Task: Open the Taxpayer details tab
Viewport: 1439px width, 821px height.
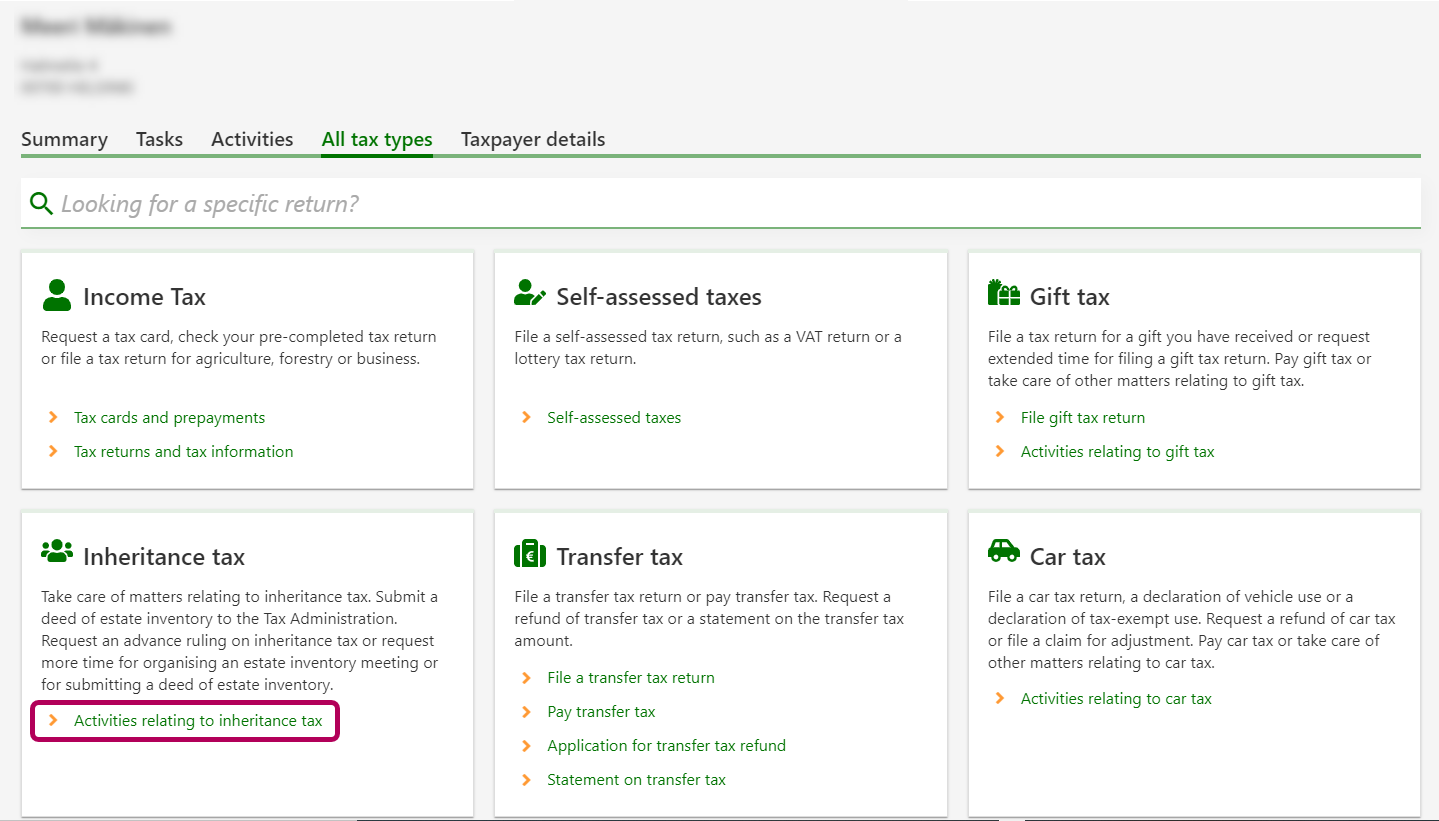Action: coord(533,140)
